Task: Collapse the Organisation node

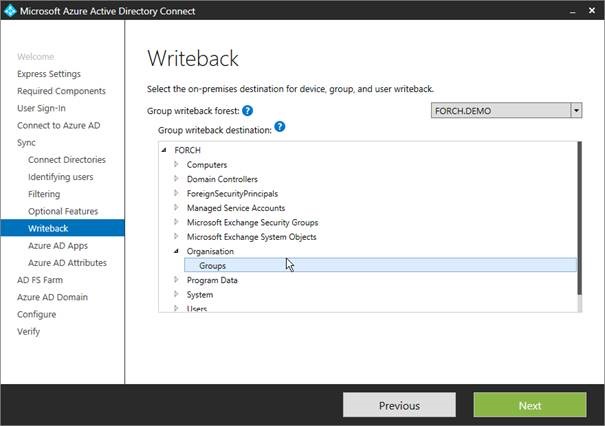Action: click(176, 251)
